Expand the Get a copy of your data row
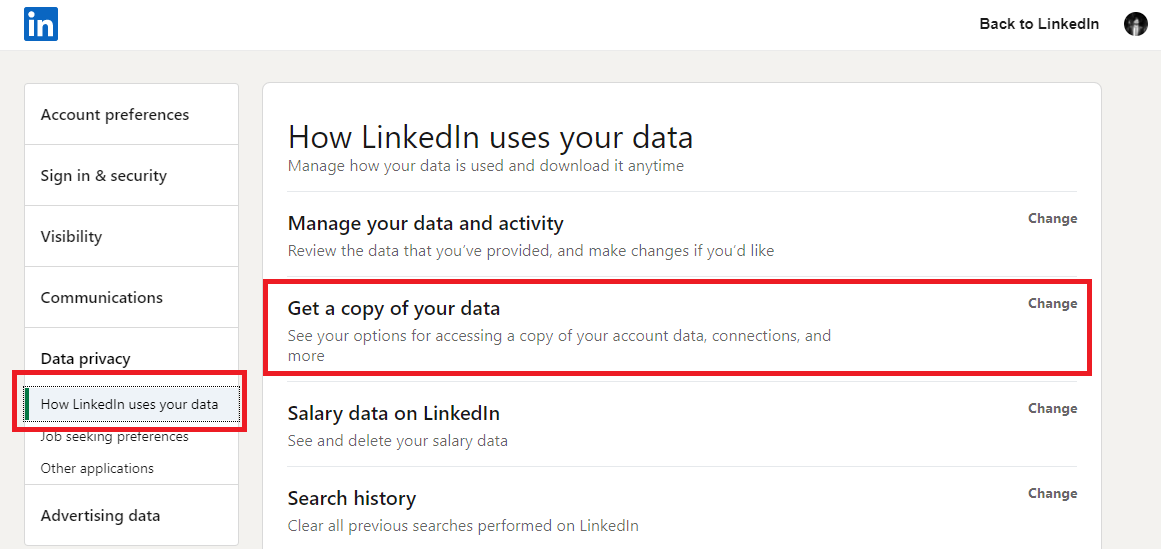1161x549 pixels. pyautogui.click(x=394, y=309)
